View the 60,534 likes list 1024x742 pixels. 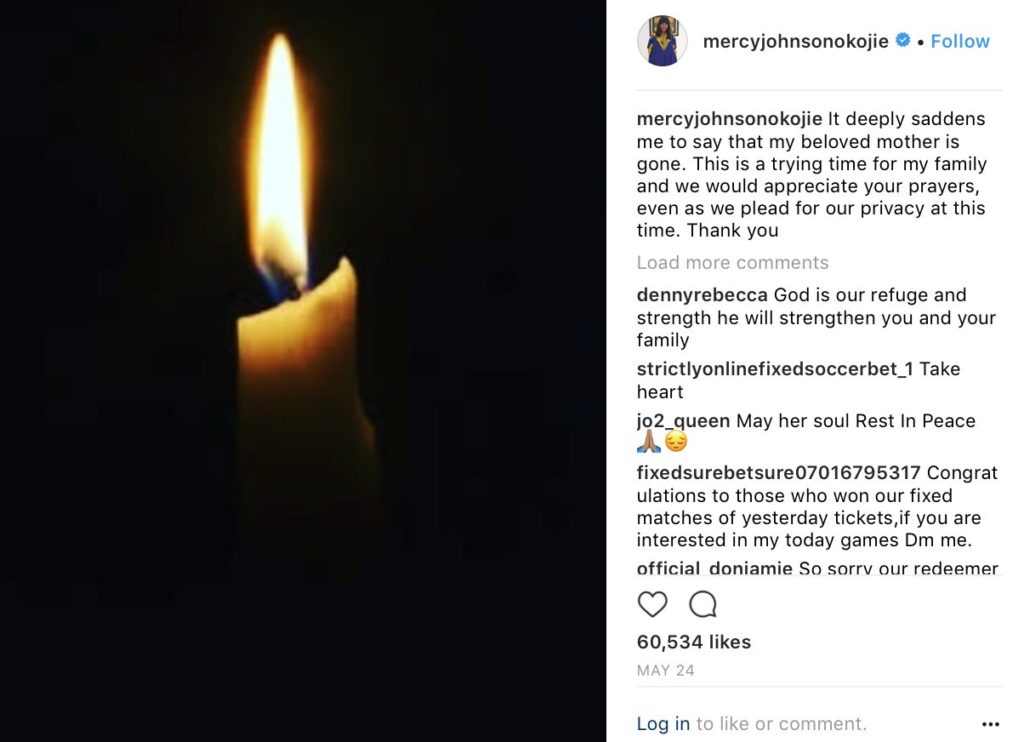[x=694, y=642]
